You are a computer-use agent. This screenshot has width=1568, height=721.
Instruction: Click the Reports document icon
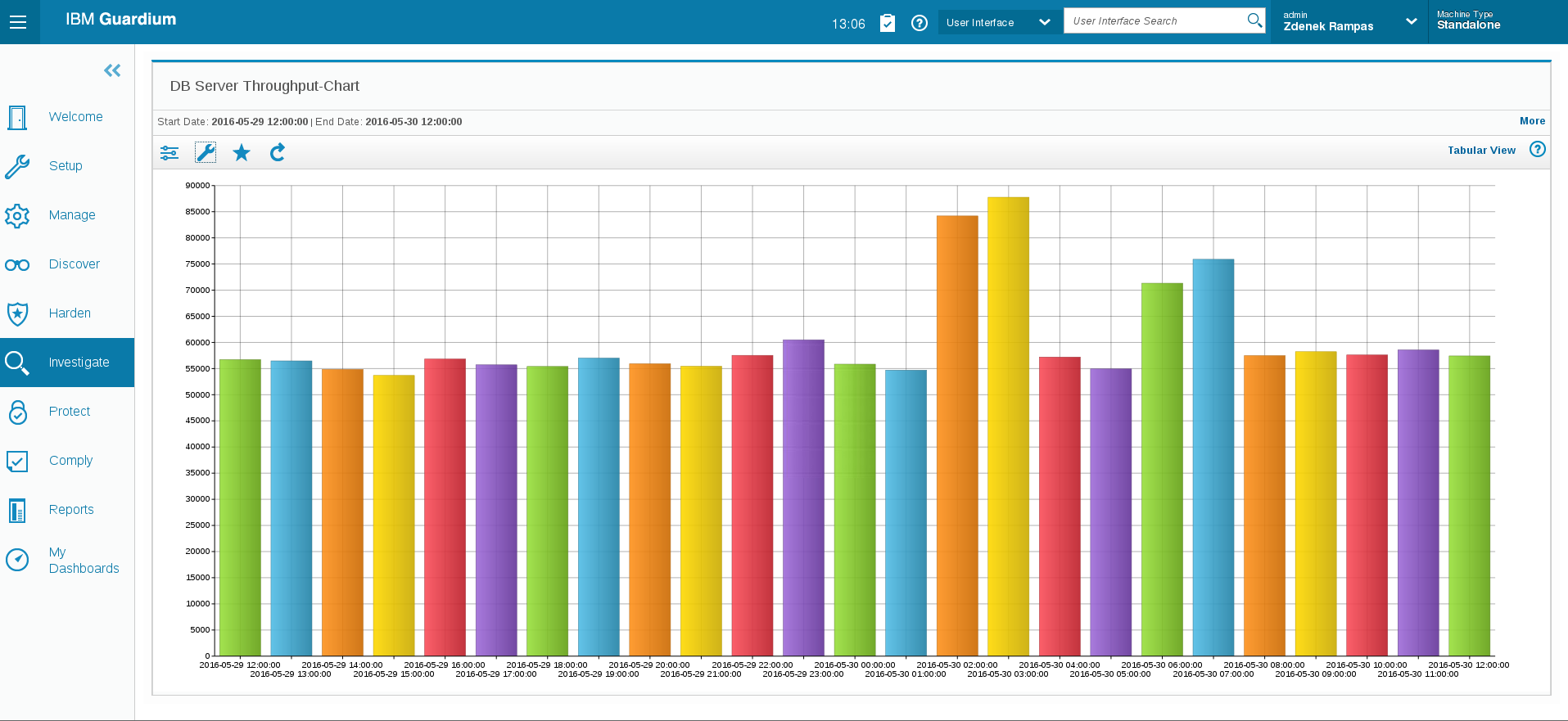tap(17, 510)
